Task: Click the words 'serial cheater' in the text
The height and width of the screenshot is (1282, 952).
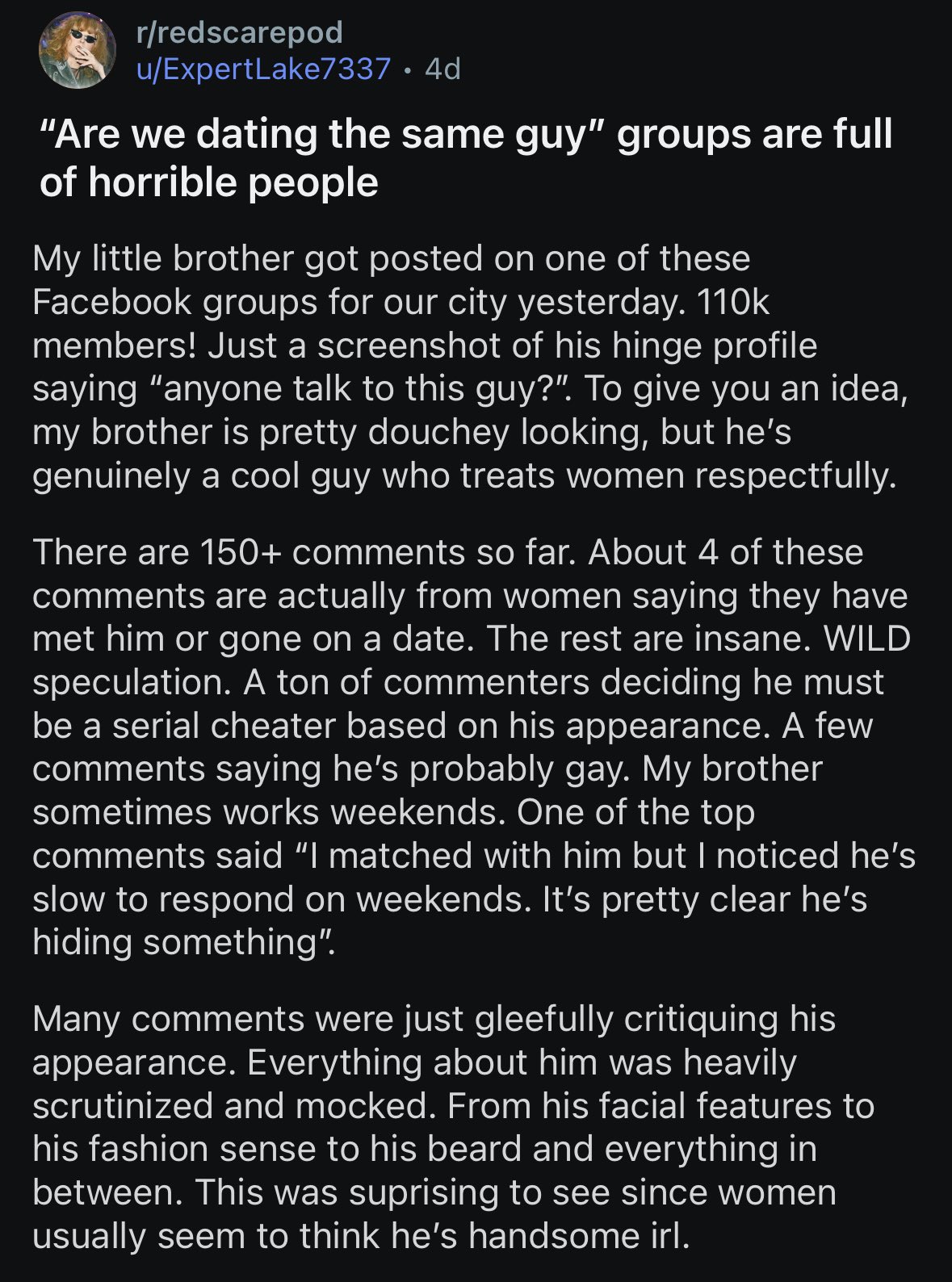Action: [x=223, y=725]
